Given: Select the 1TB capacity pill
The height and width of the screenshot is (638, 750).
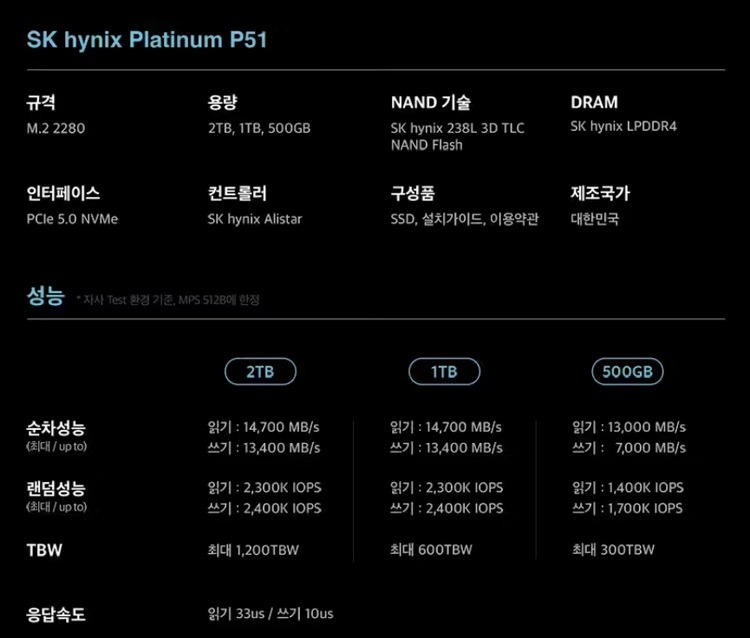Looking at the screenshot, I should 444,372.
